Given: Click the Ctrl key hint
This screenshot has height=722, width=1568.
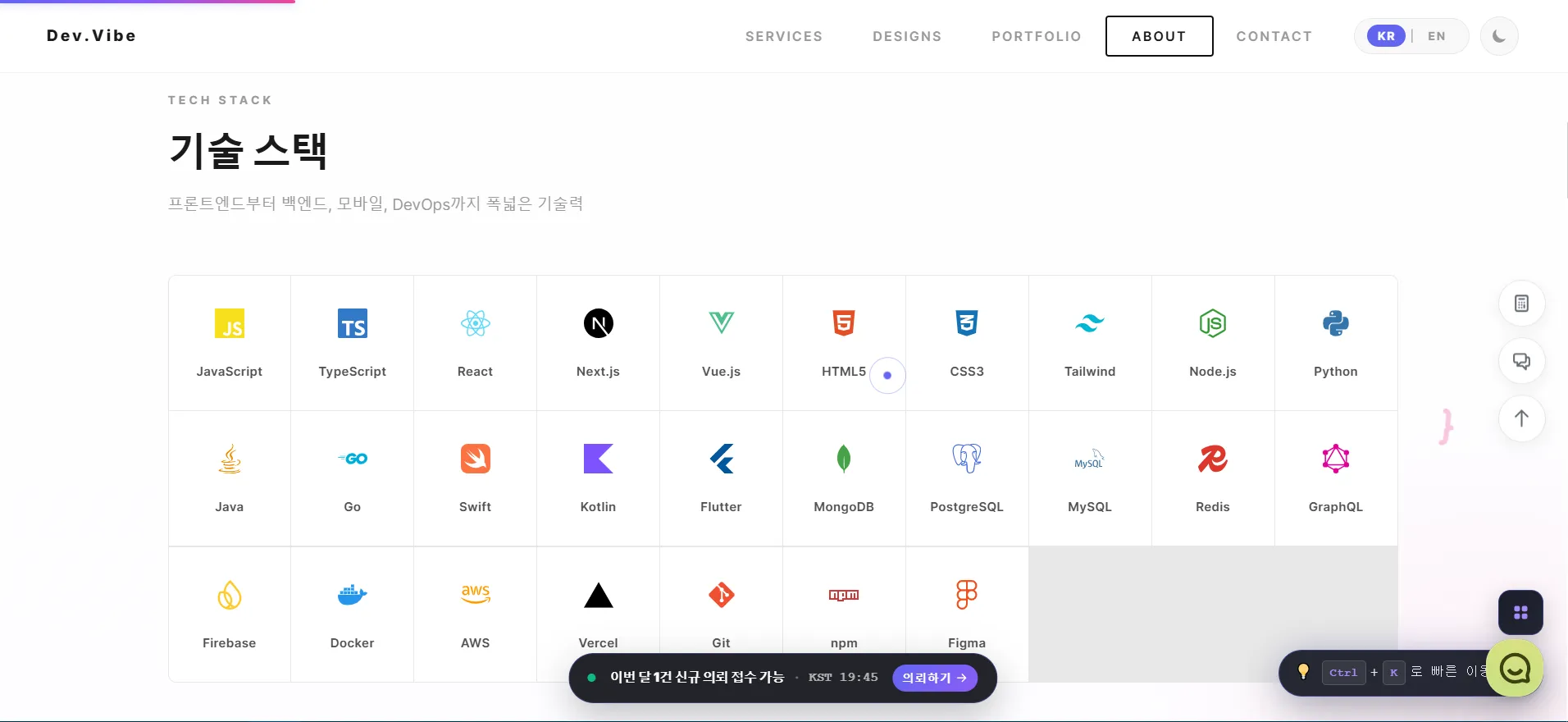Looking at the screenshot, I should pos(1343,673).
